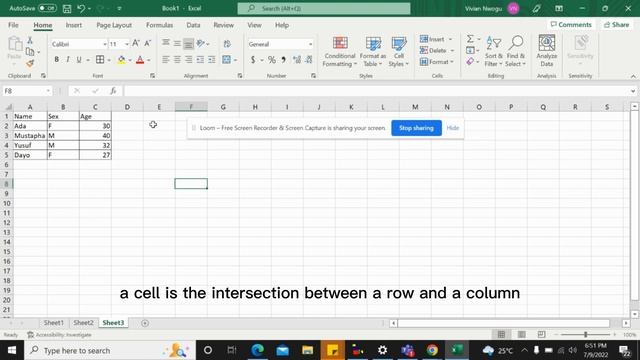Increase font size with larger A
The width and height of the screenshot is (640, 360).
point(136,43)
